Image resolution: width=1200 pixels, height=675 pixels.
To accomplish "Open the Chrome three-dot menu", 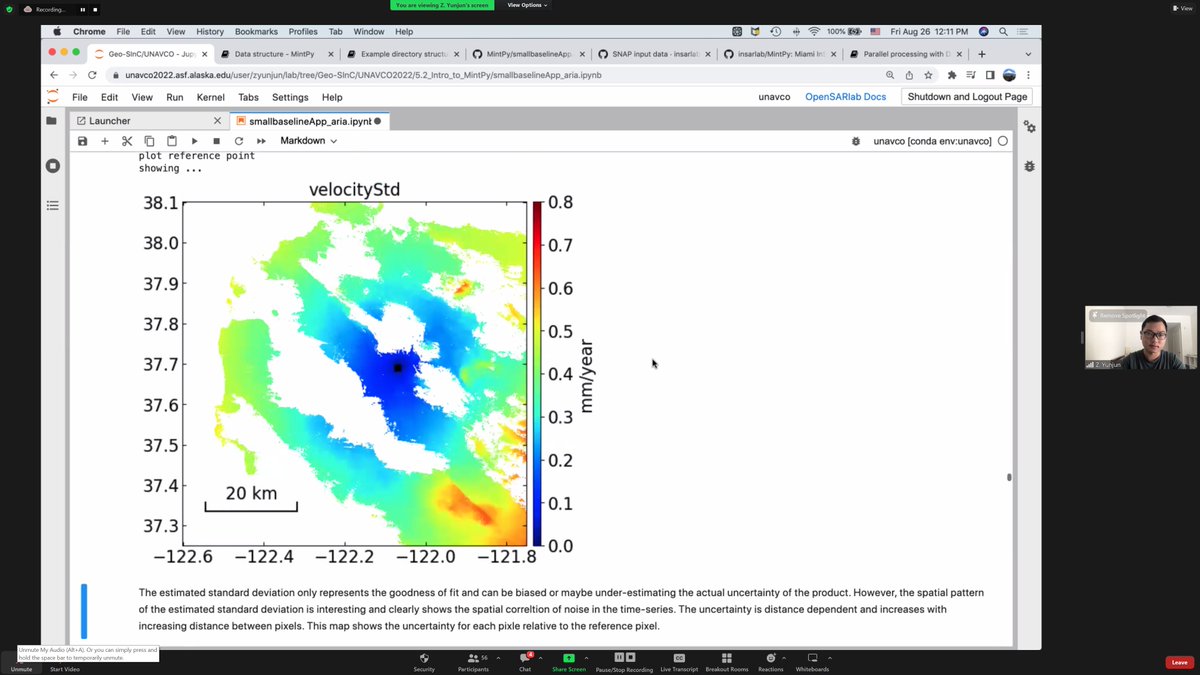I will tap(1028, 75).
